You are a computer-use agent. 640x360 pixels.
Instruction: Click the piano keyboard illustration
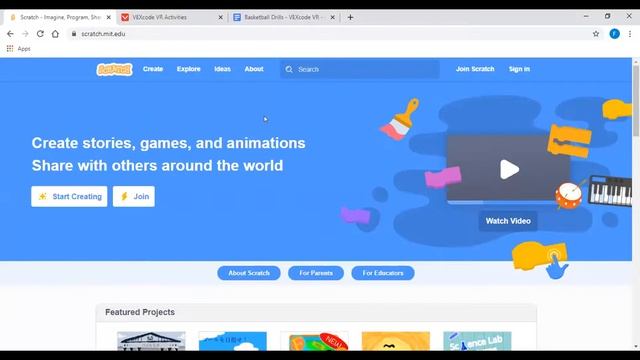(x=610, y=191)
